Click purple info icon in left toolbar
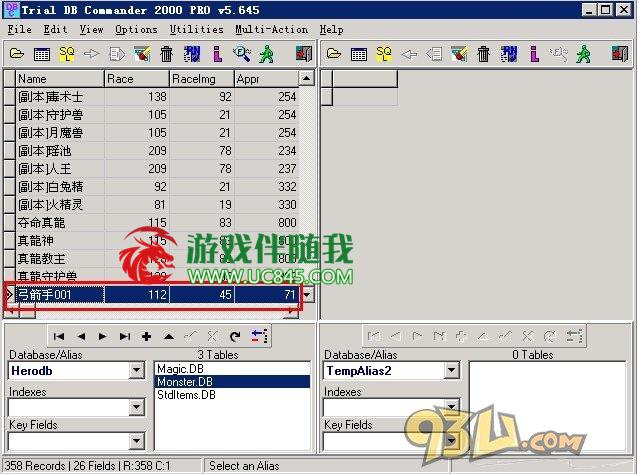The width and height of the screenshot is (637, 474). pyautogui.click(x=217, y=53)
